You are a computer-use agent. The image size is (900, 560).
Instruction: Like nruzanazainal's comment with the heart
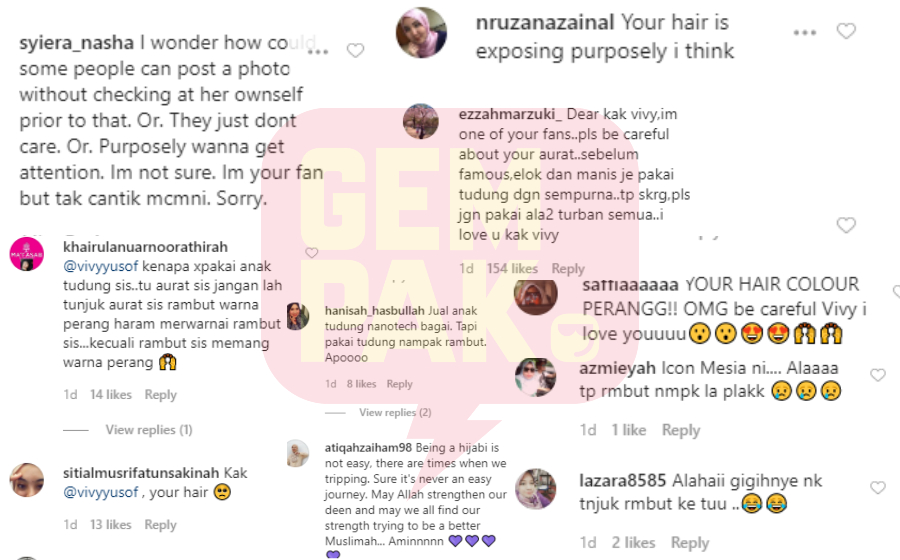[x=845, y=31]
